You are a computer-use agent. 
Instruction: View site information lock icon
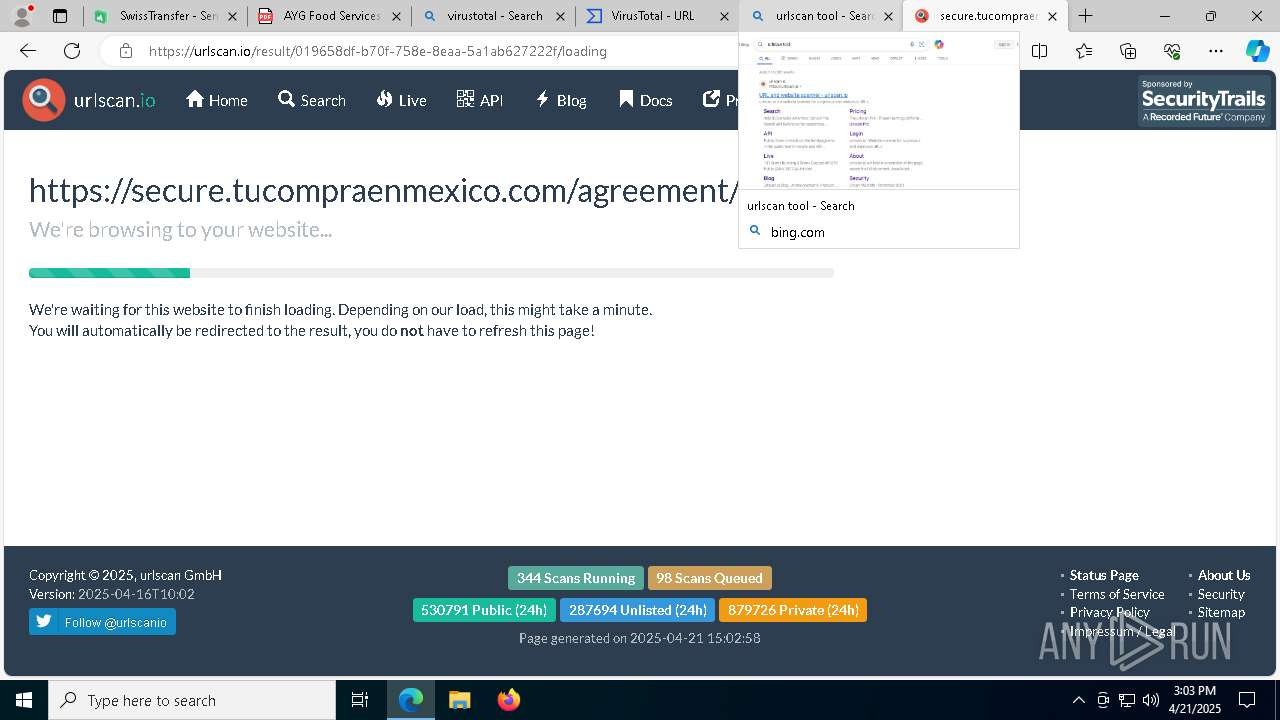click(x=125, y=51)
